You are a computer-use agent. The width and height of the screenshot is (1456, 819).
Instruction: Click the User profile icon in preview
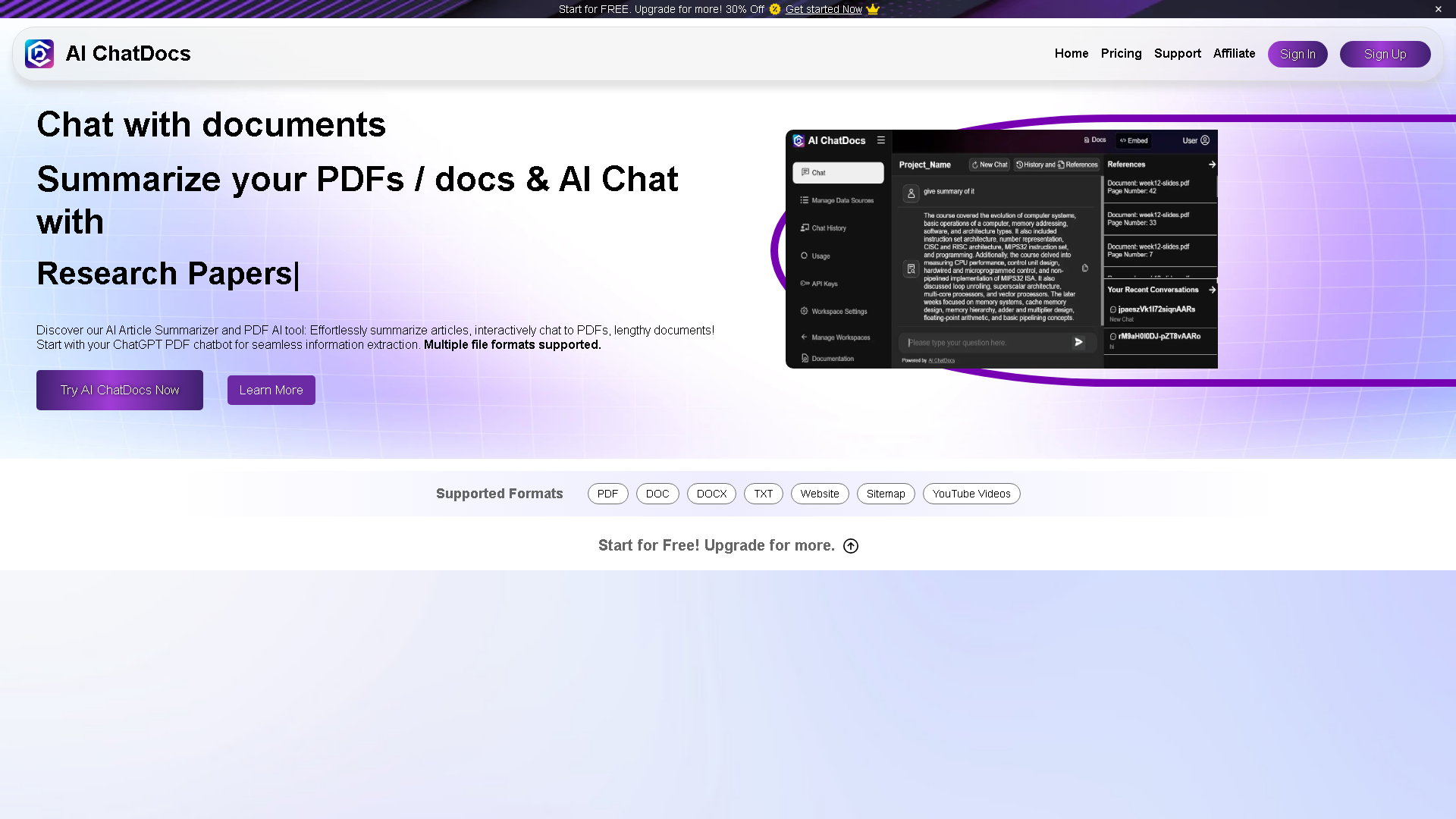[x=1205, y=140]
